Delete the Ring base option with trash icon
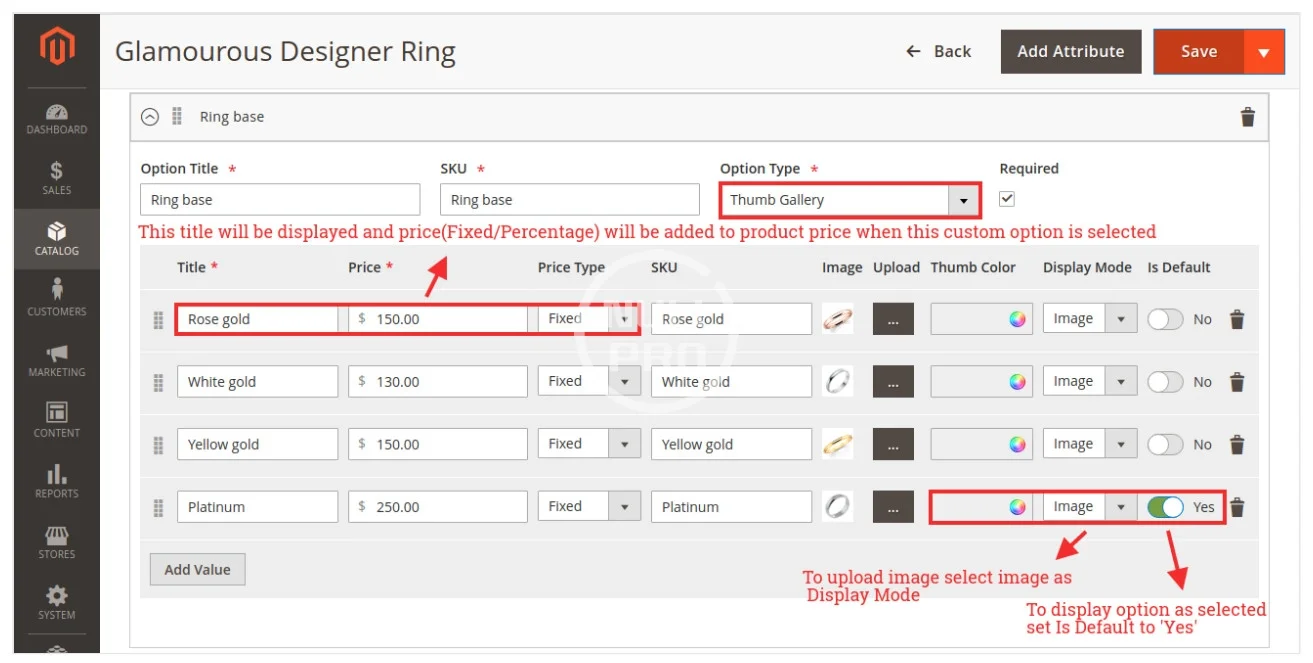Image resolution: width=1313 pixels, height=663 pixels. tap(1247, 117)
